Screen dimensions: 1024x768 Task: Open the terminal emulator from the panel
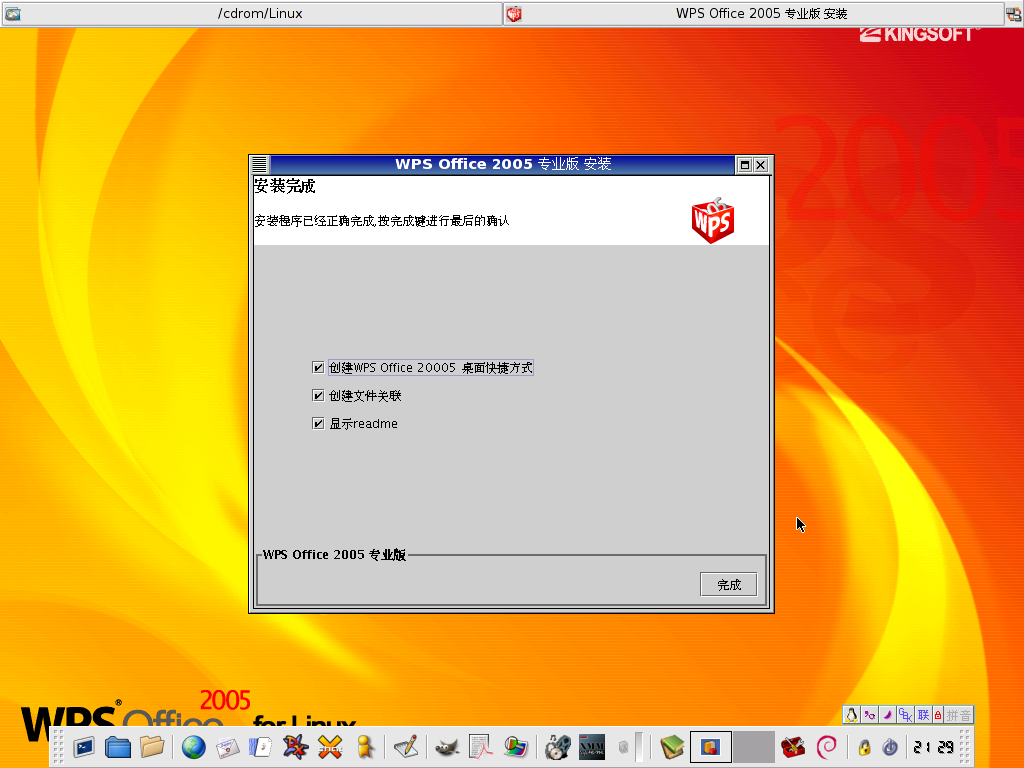tap(84, 747)
